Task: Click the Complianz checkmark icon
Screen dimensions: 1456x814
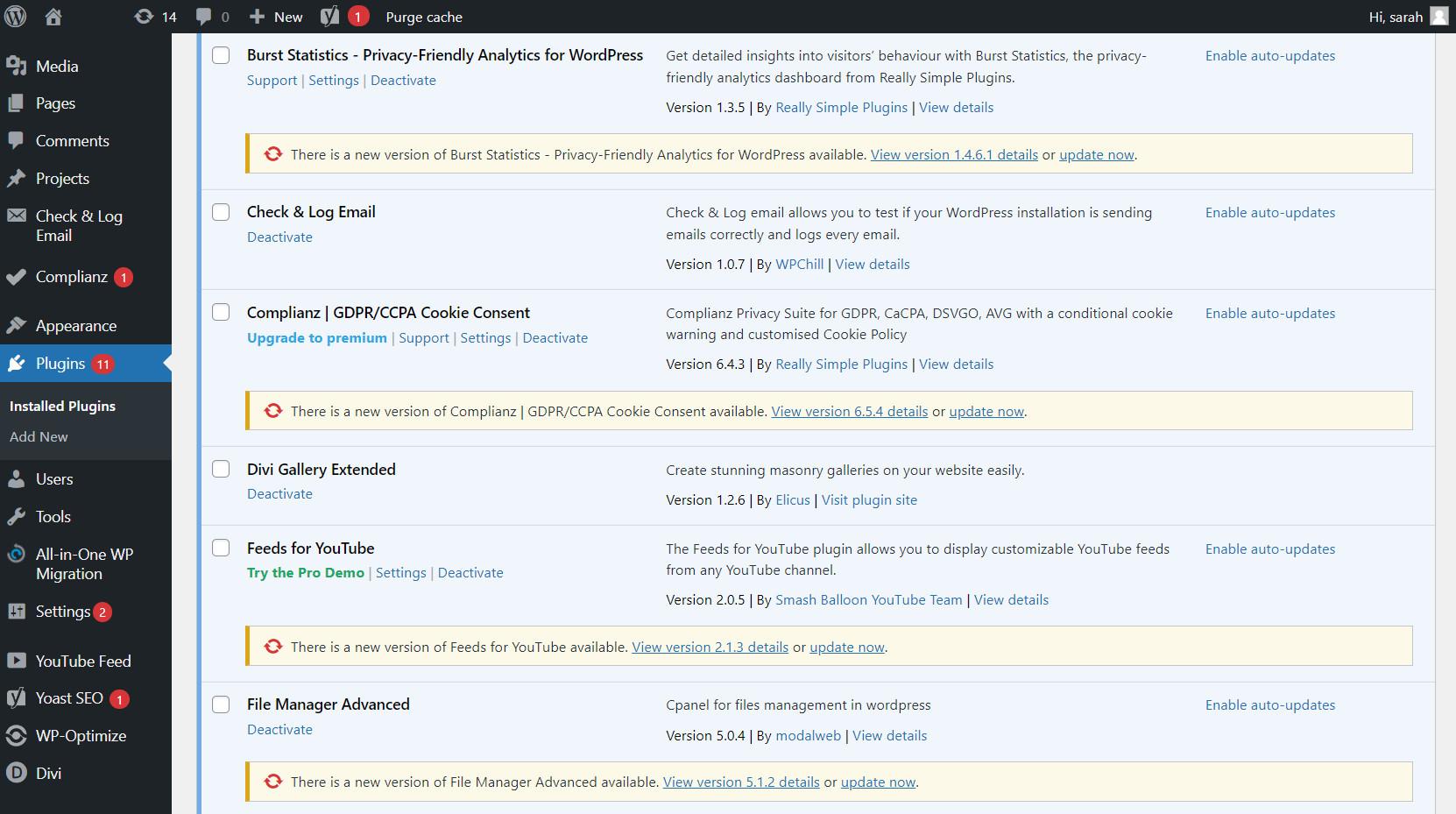Action: [16, 277]
